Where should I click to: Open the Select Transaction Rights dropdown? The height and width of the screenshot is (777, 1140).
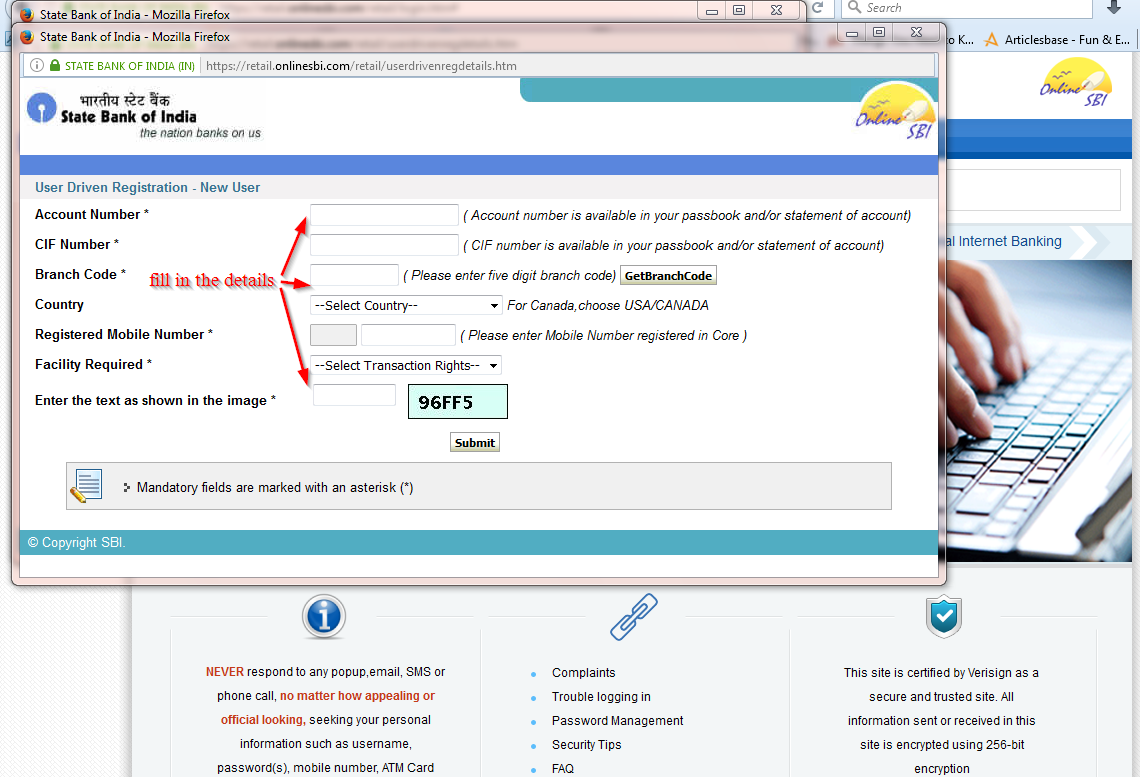[x=406, y=366]
